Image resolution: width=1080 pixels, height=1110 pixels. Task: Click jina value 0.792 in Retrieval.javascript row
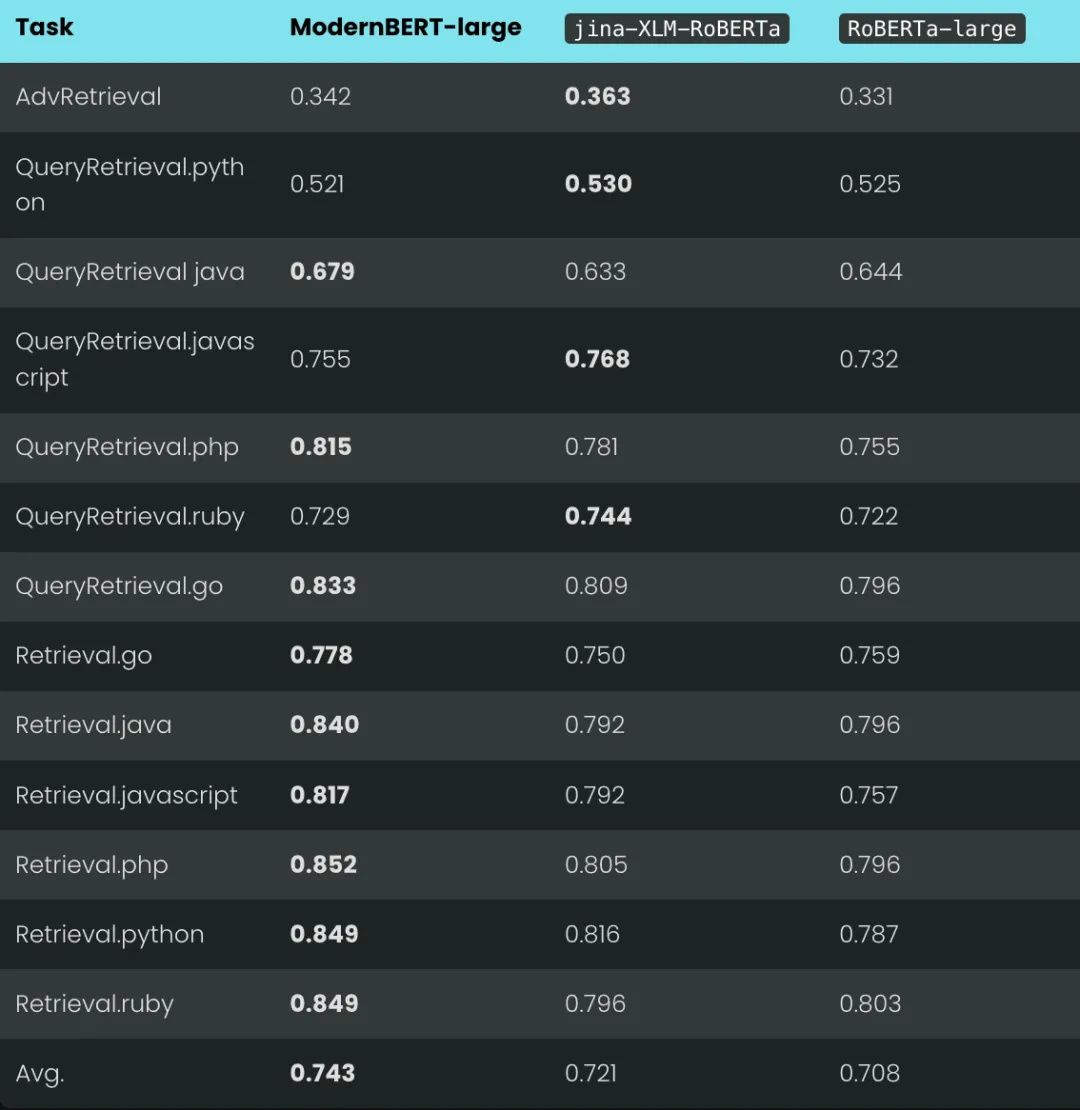click(594, 795)
